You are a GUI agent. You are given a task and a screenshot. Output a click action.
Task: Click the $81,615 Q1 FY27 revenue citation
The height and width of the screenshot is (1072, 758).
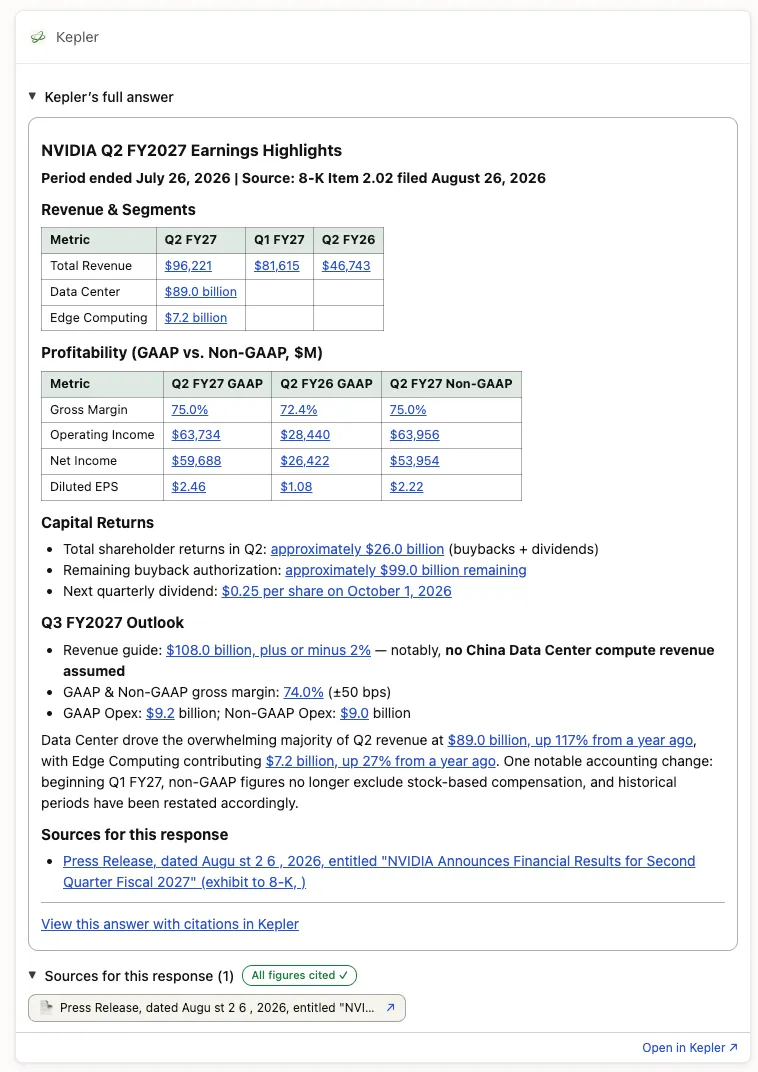point(277,266)
